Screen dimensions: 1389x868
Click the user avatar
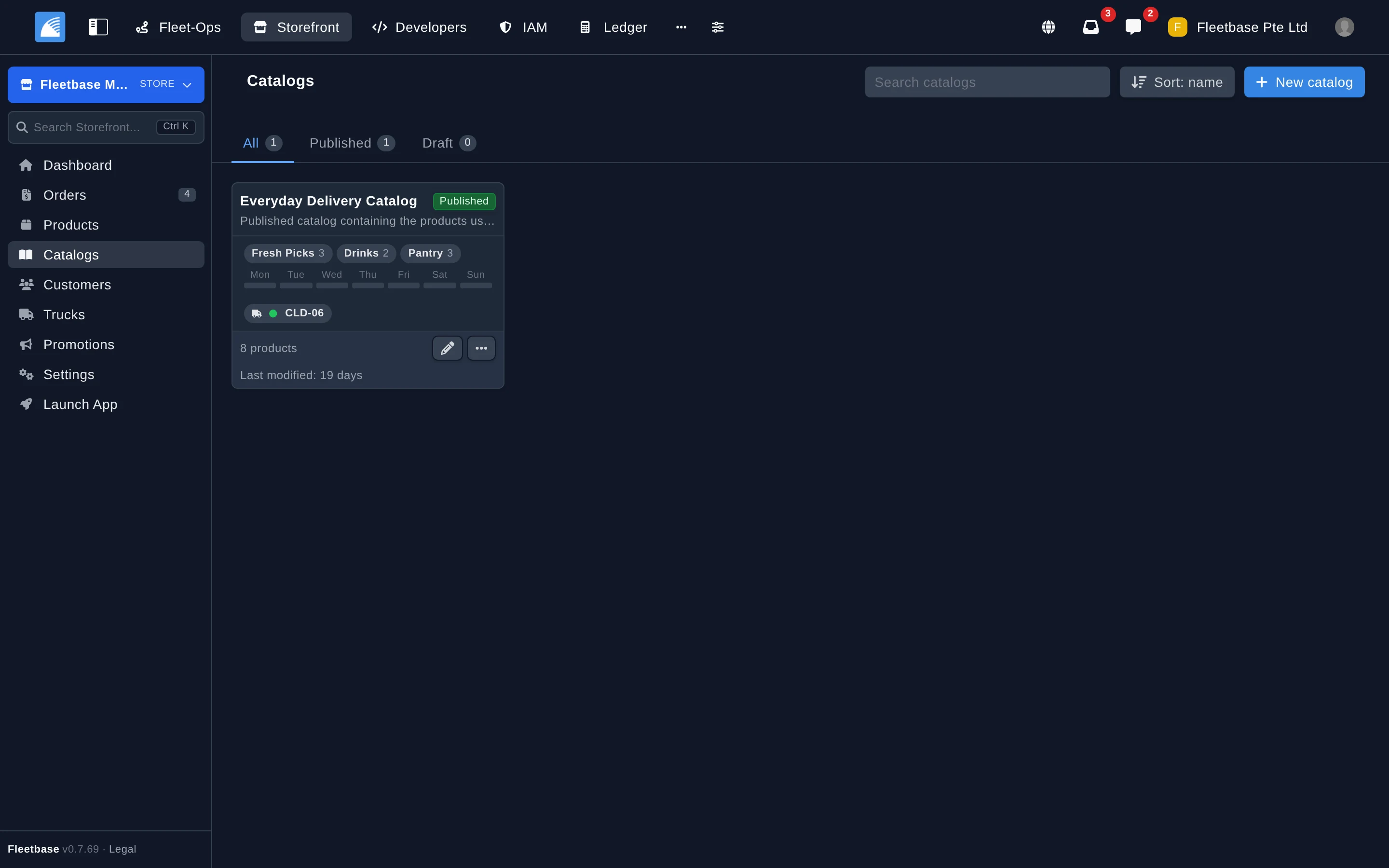(x=1344, y=27)
